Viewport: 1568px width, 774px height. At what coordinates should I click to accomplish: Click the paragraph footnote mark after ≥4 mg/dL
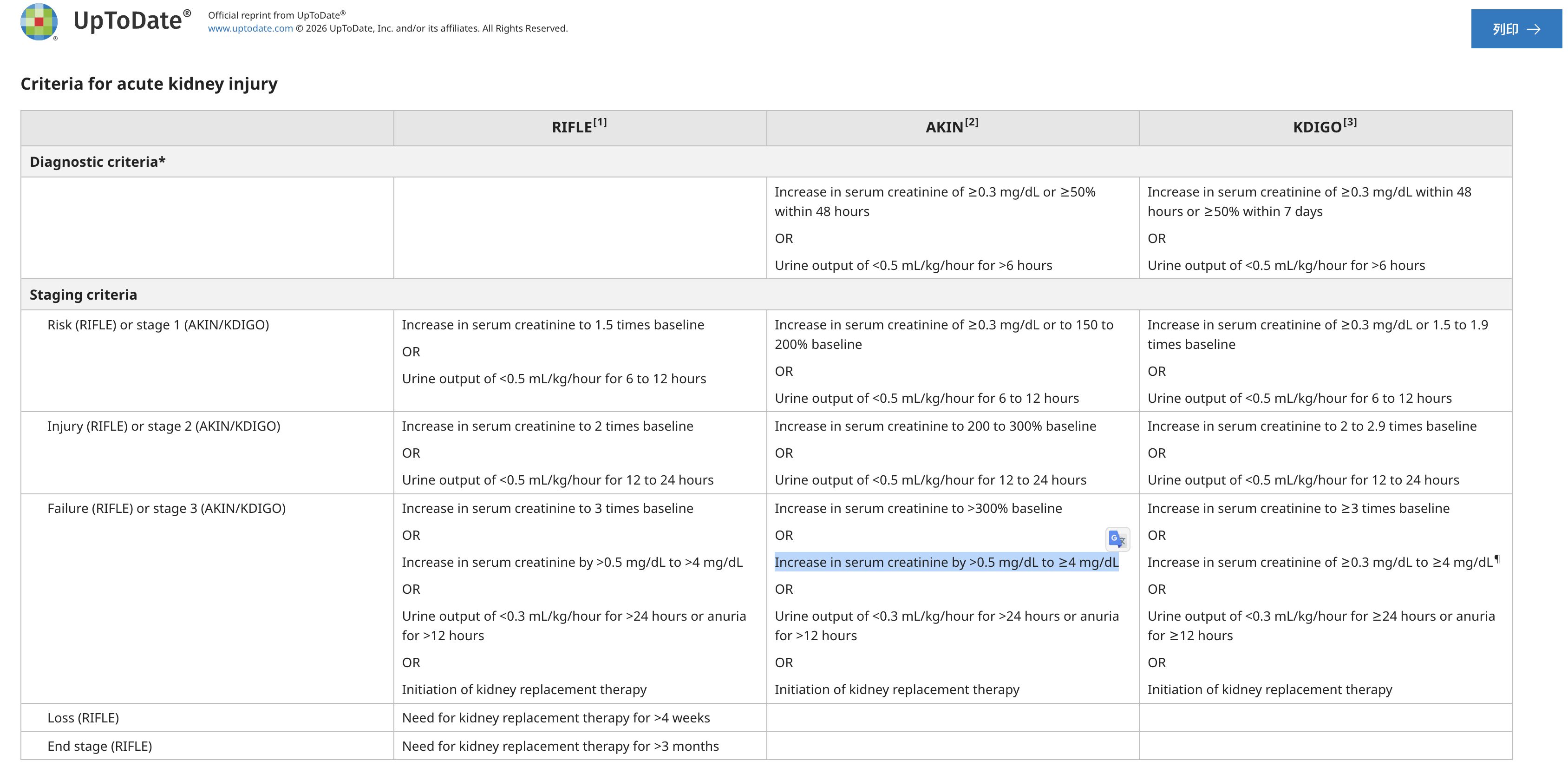click(x=1497, y=558)
